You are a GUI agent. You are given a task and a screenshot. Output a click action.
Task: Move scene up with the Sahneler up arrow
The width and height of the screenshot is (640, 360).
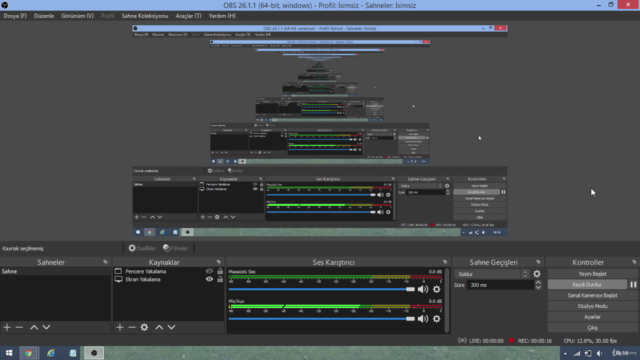34,327
